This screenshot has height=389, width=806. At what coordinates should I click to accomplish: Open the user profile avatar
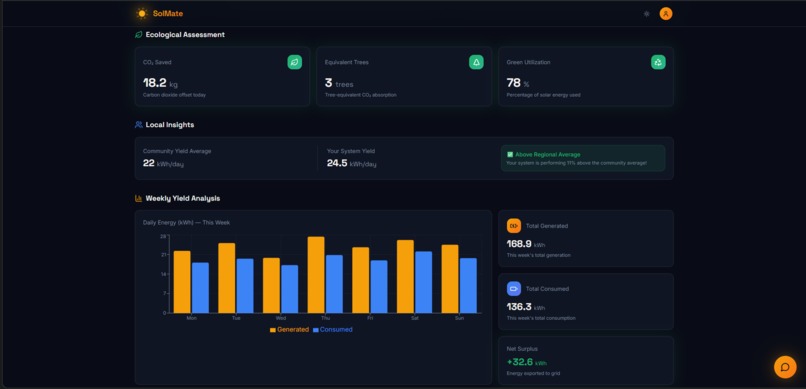pos(666,14)
